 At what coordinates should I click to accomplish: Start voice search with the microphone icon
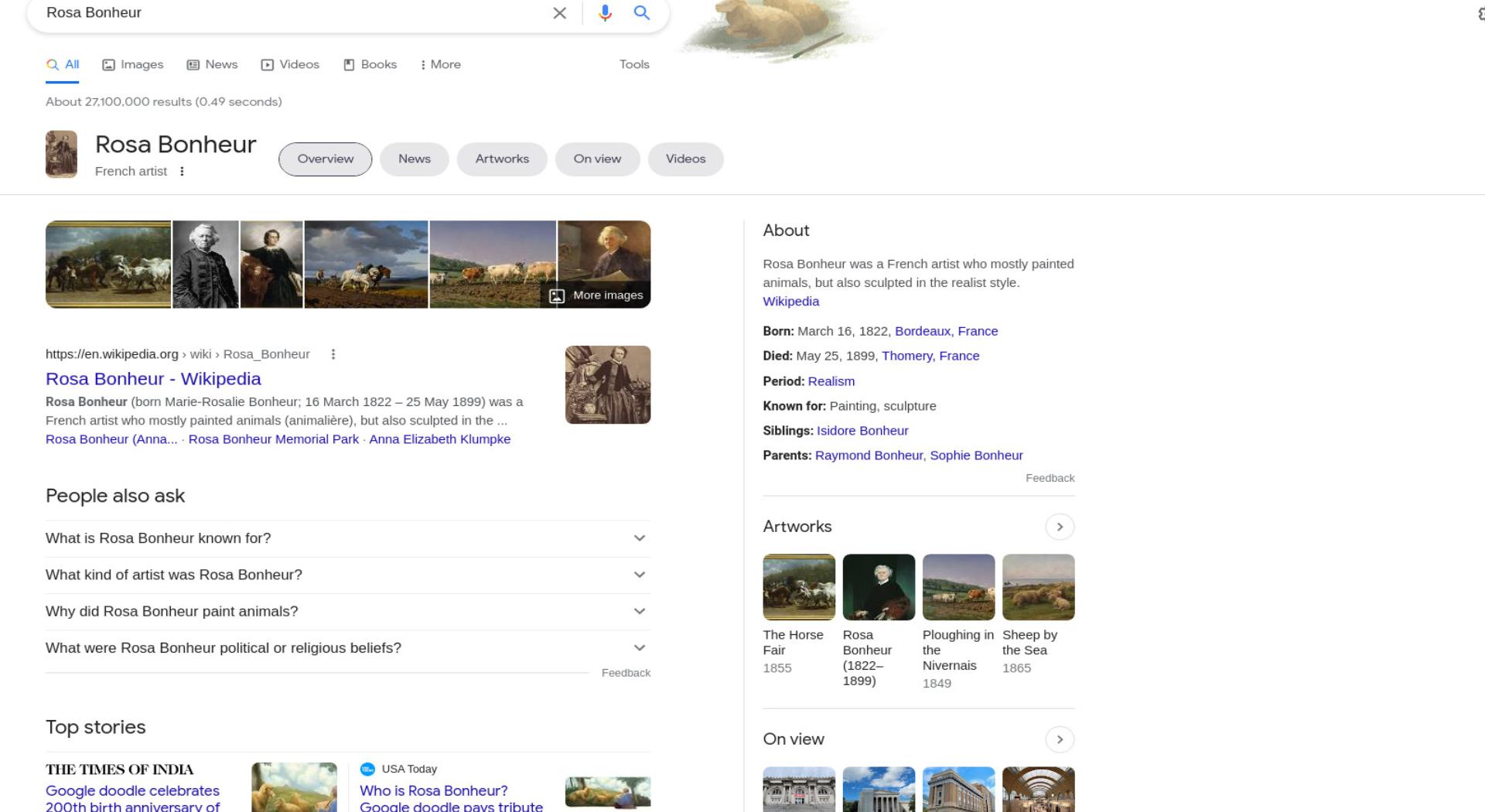click(x=605, y=13)
